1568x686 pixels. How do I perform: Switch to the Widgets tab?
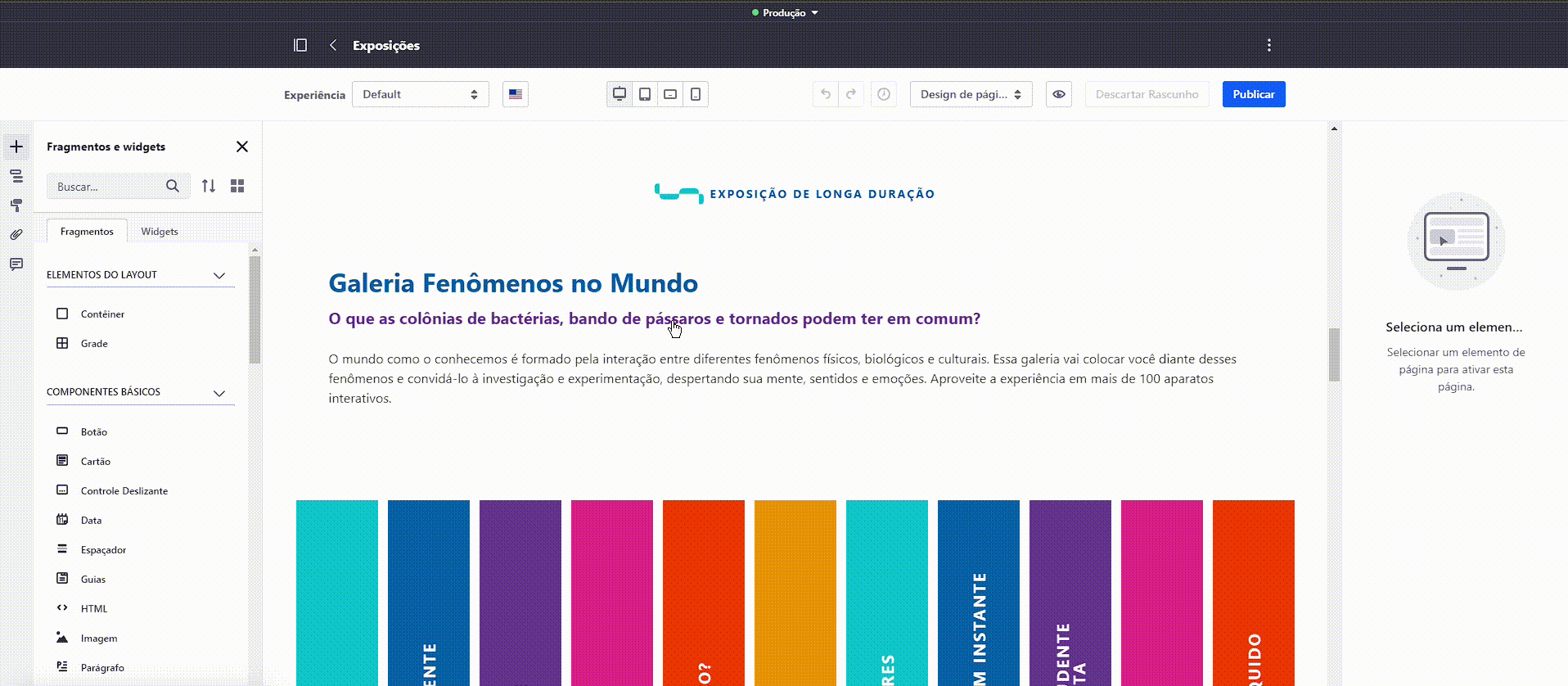159,232
